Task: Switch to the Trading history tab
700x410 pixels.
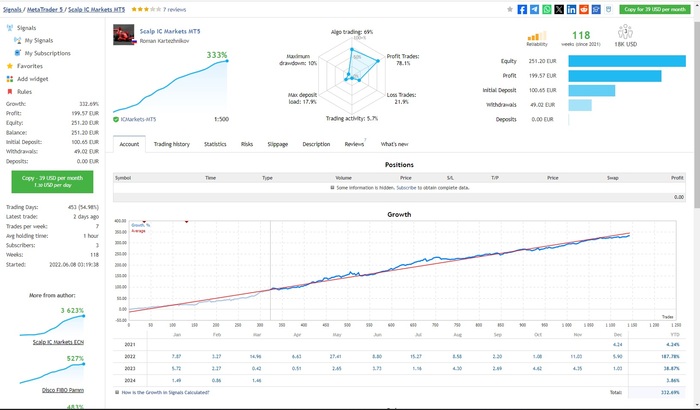Action: pyautogui.click(x=171, y=144)
